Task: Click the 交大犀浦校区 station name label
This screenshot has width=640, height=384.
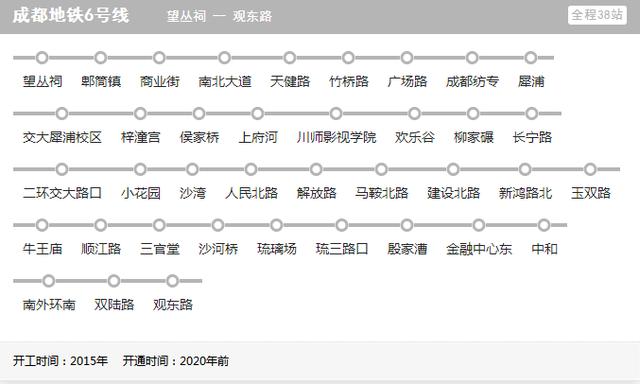Action: [x=62, y=137]
